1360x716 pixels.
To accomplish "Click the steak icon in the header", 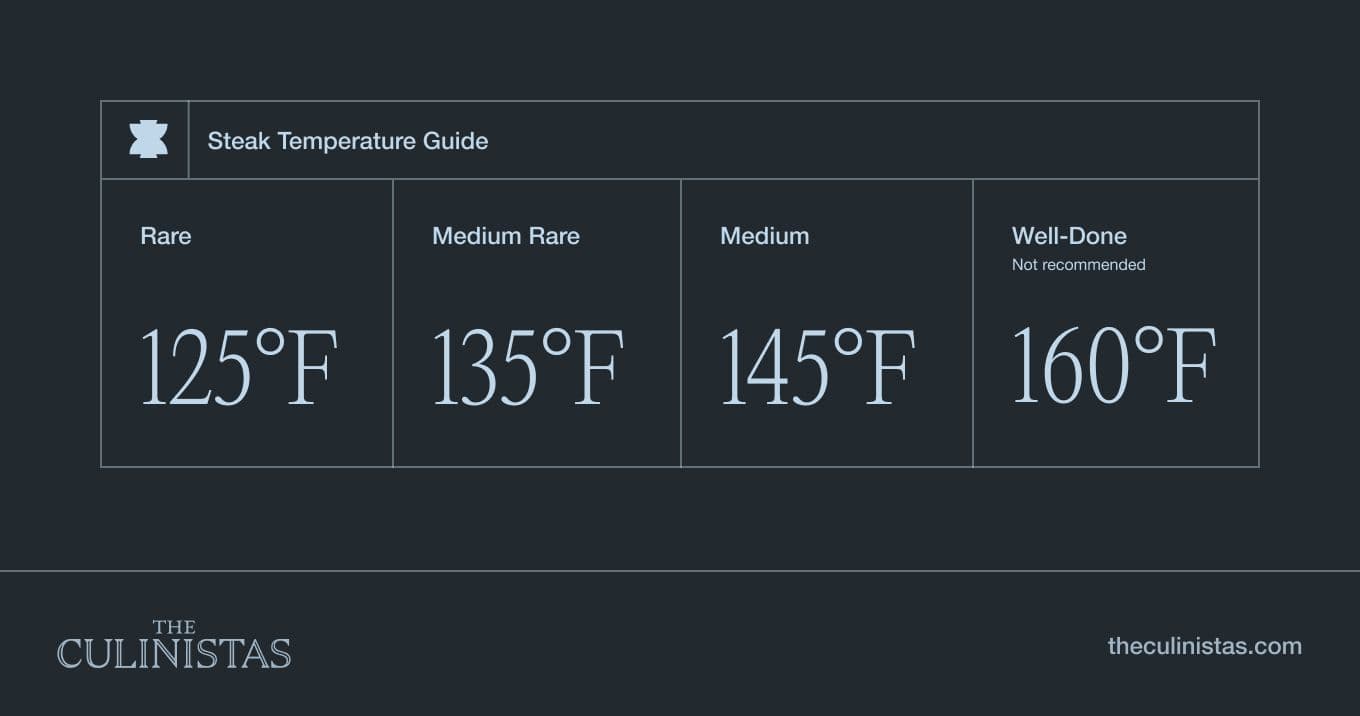I will click(148, 140).
